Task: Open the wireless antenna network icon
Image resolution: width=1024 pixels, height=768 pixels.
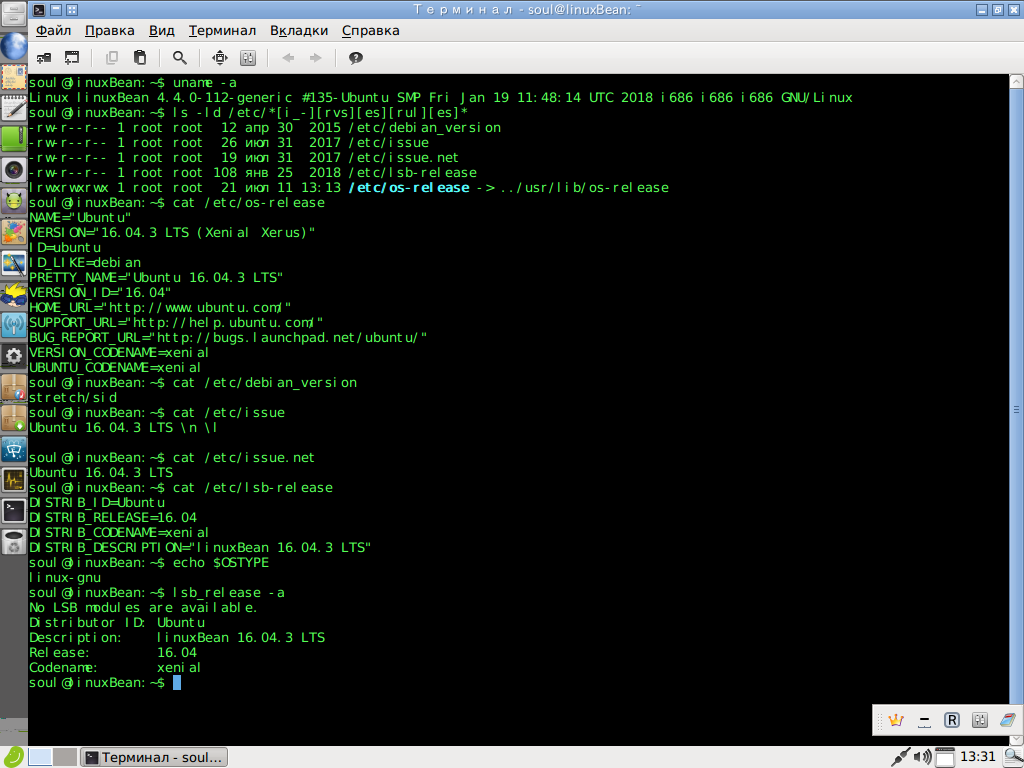Action: coord(13,325)
